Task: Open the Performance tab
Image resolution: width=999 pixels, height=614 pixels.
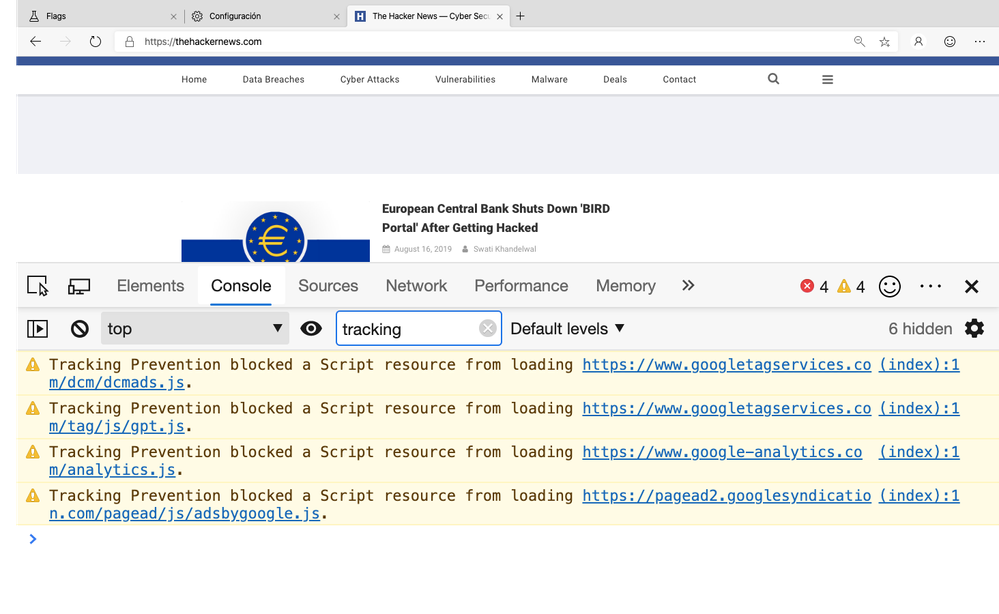Action: point(521,286)
